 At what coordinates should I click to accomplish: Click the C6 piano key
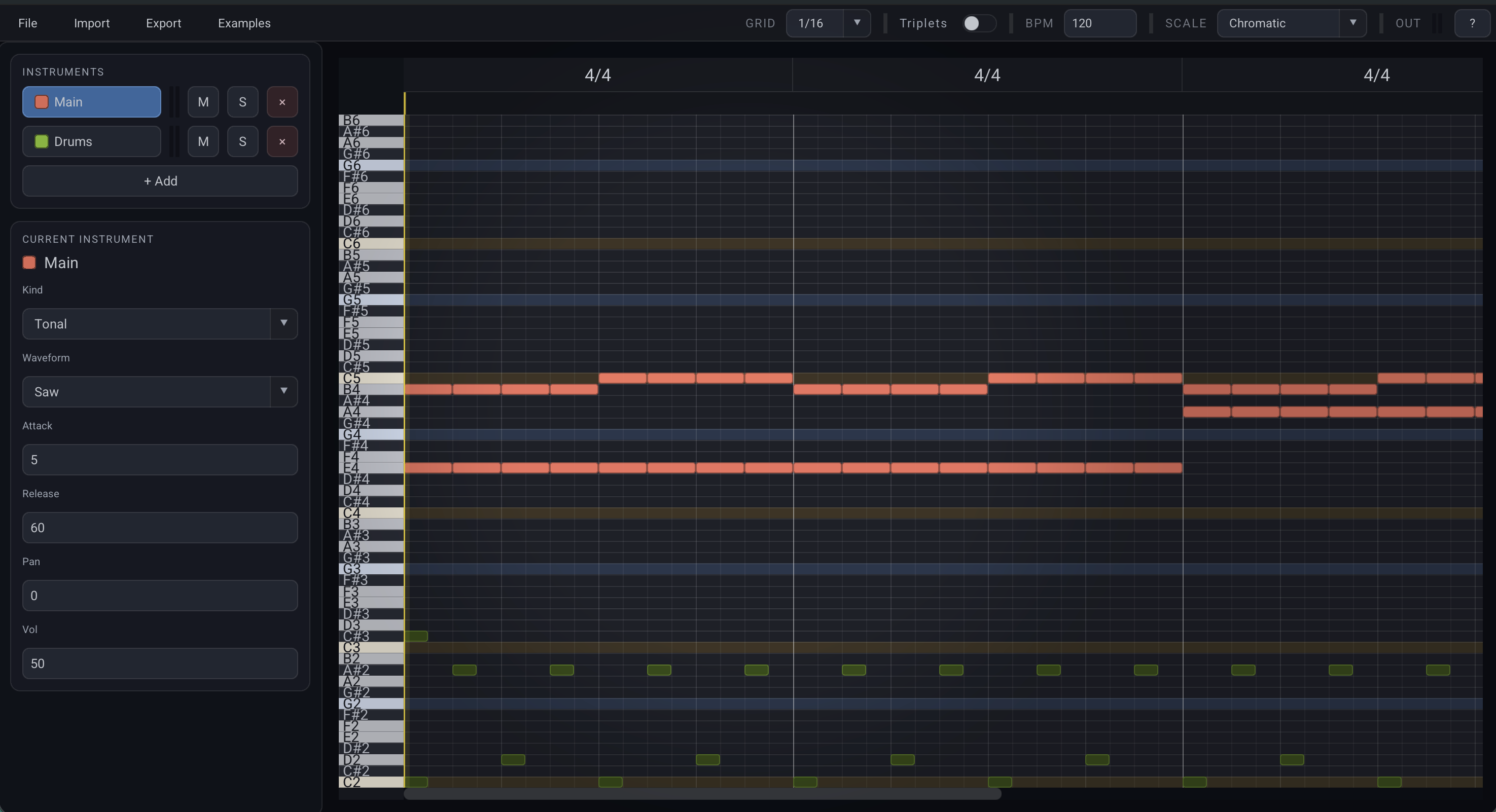point(371,244)
